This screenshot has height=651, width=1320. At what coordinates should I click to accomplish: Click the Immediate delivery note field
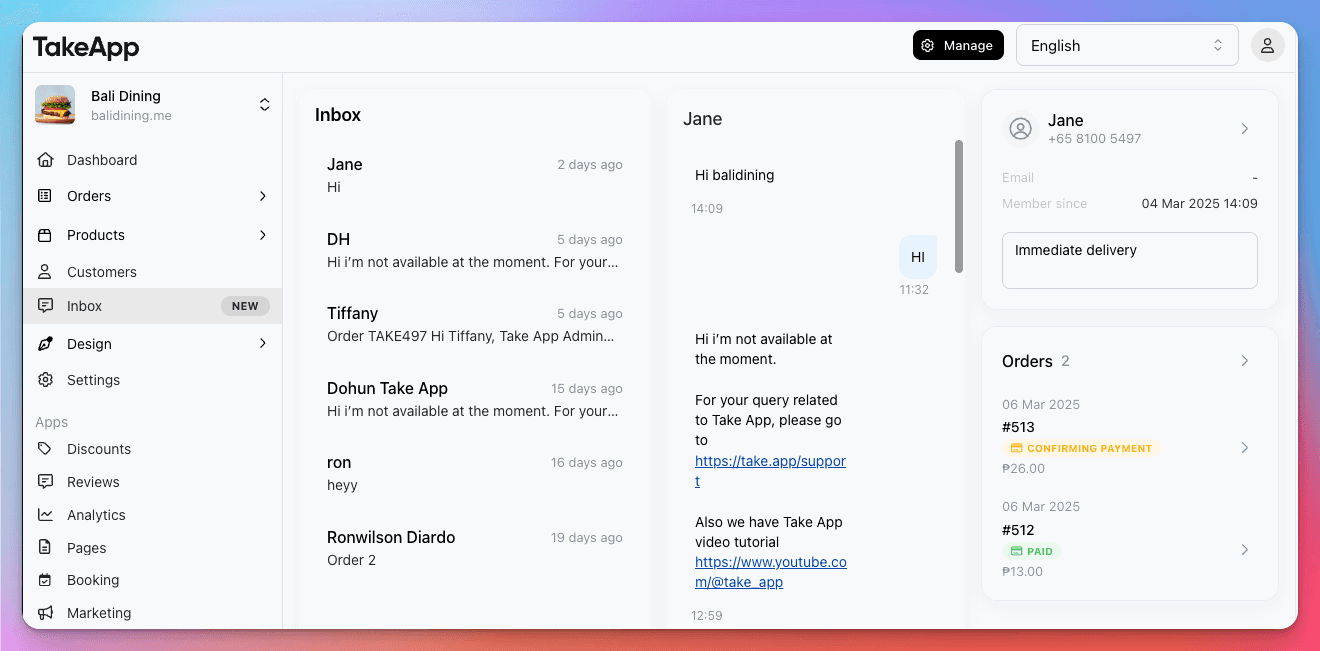coord(1130,261)
